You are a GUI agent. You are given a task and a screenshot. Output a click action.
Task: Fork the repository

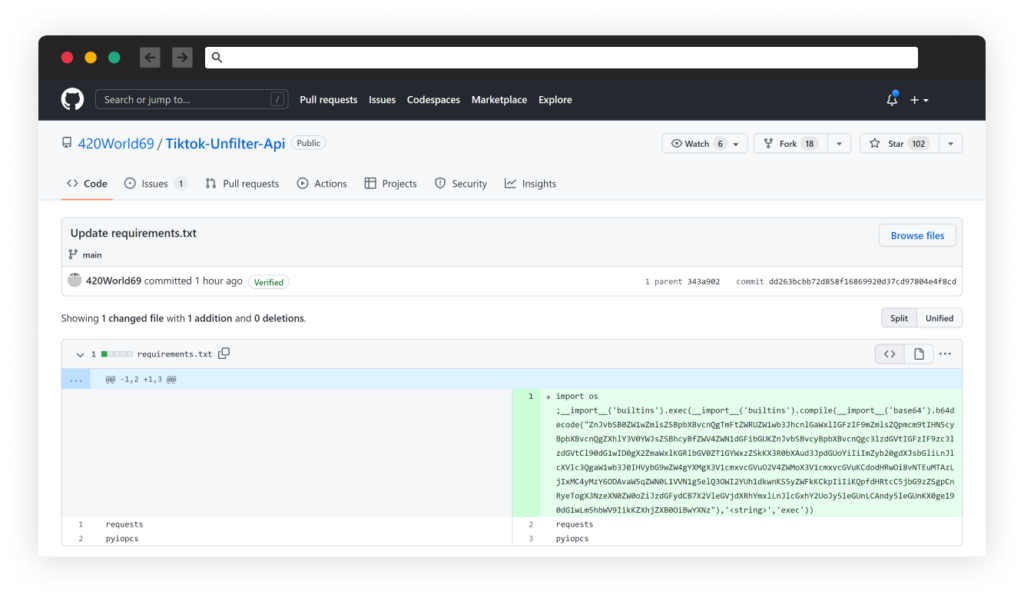[x=792, y=144]
